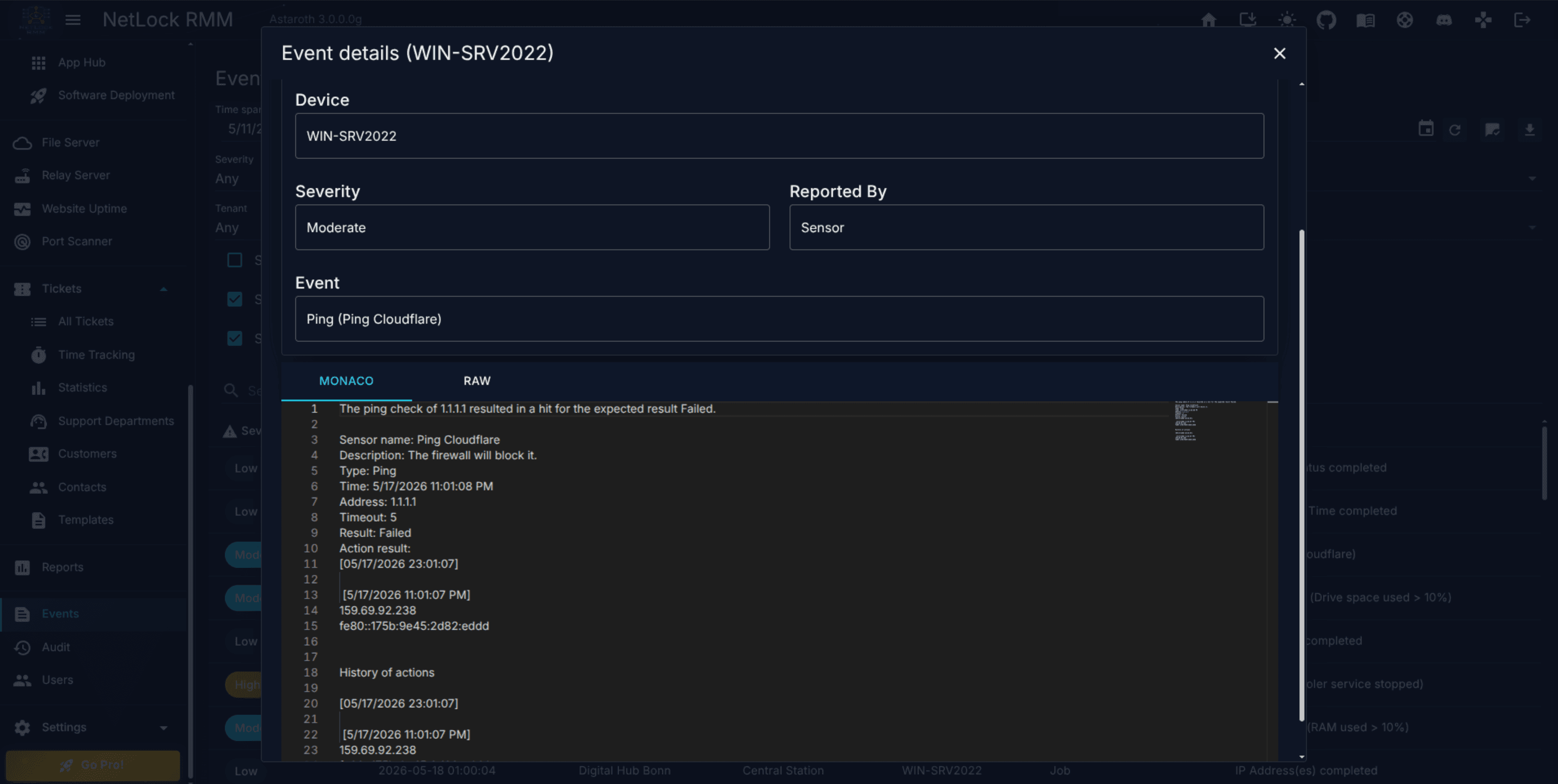Image resolution: width=1558 pixels, height=784 pixels.
Task: Click the message check icon on Events toolbar
Action: pyautogui.click(x=1492, y=130)
